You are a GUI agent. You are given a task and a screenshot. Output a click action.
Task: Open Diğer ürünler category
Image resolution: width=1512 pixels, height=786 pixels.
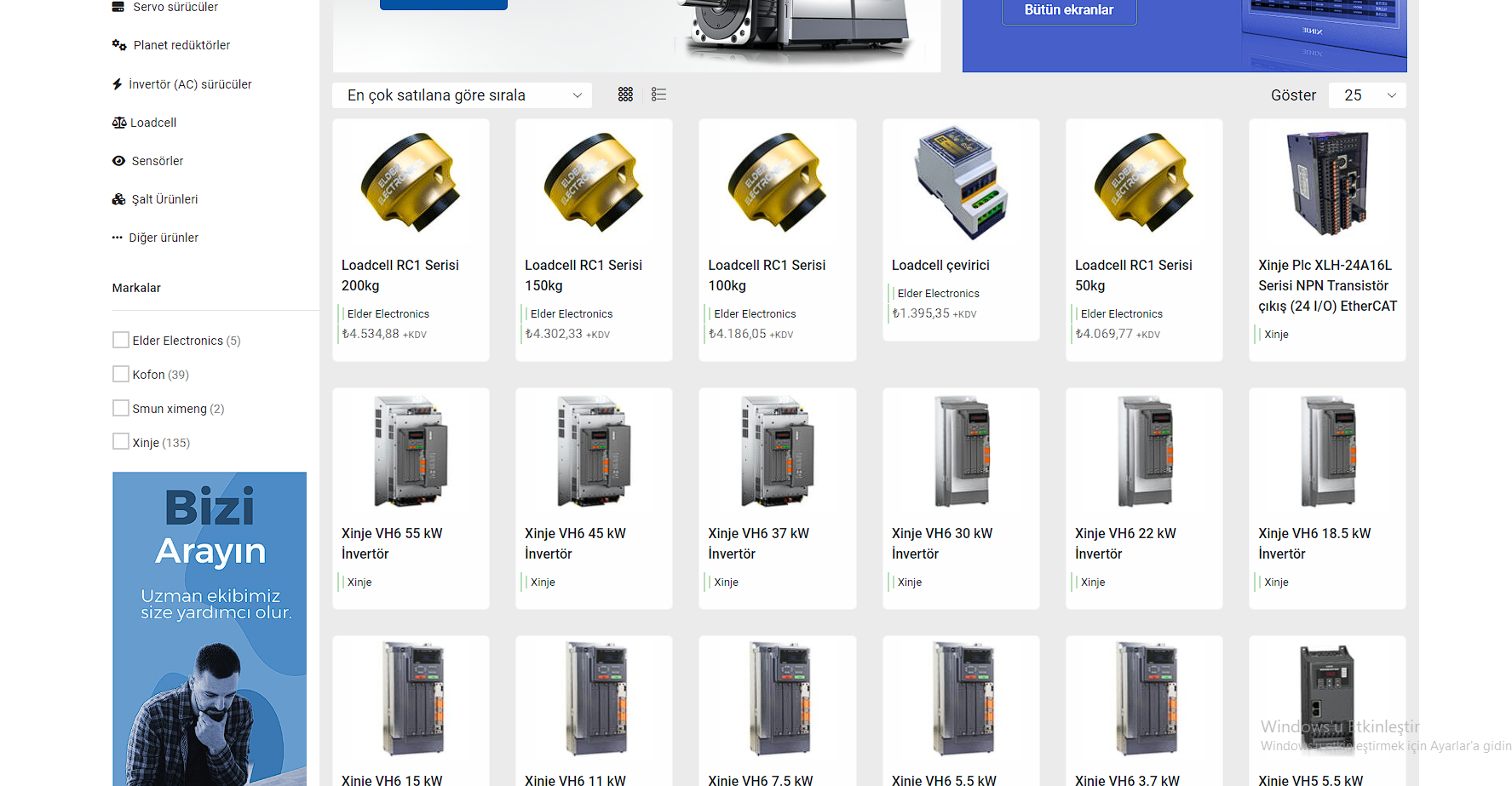(x=164, y=238)
